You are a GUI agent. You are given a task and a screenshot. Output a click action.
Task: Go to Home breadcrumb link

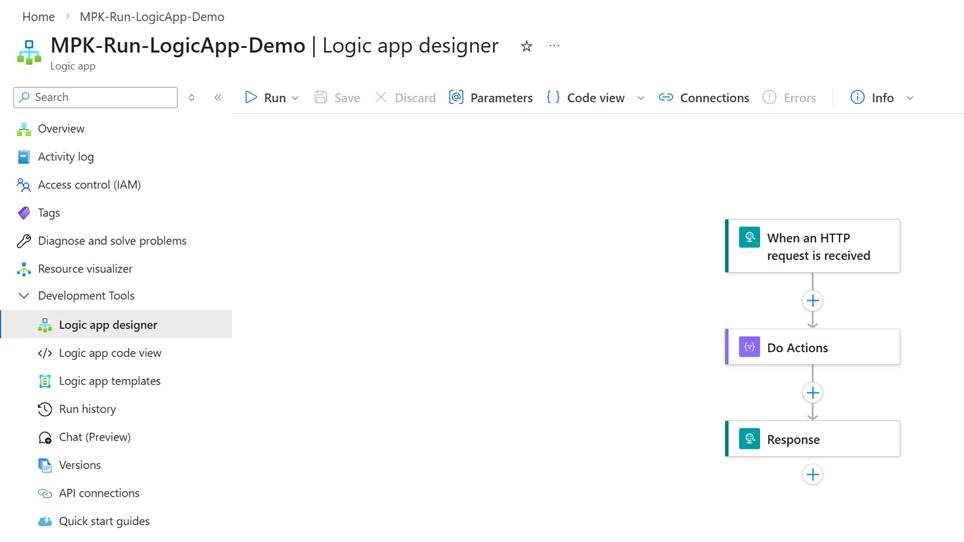click(x=38, y=17)
